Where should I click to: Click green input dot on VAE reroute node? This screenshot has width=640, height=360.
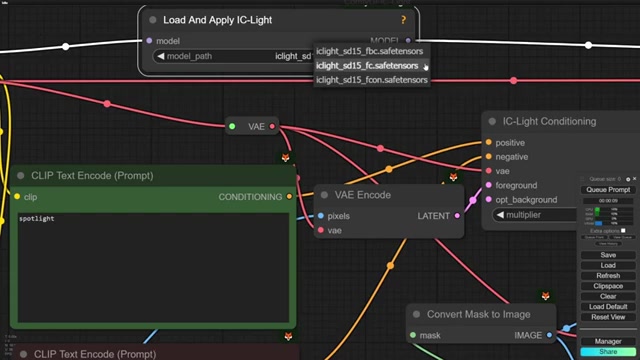[x=232, y=127]
